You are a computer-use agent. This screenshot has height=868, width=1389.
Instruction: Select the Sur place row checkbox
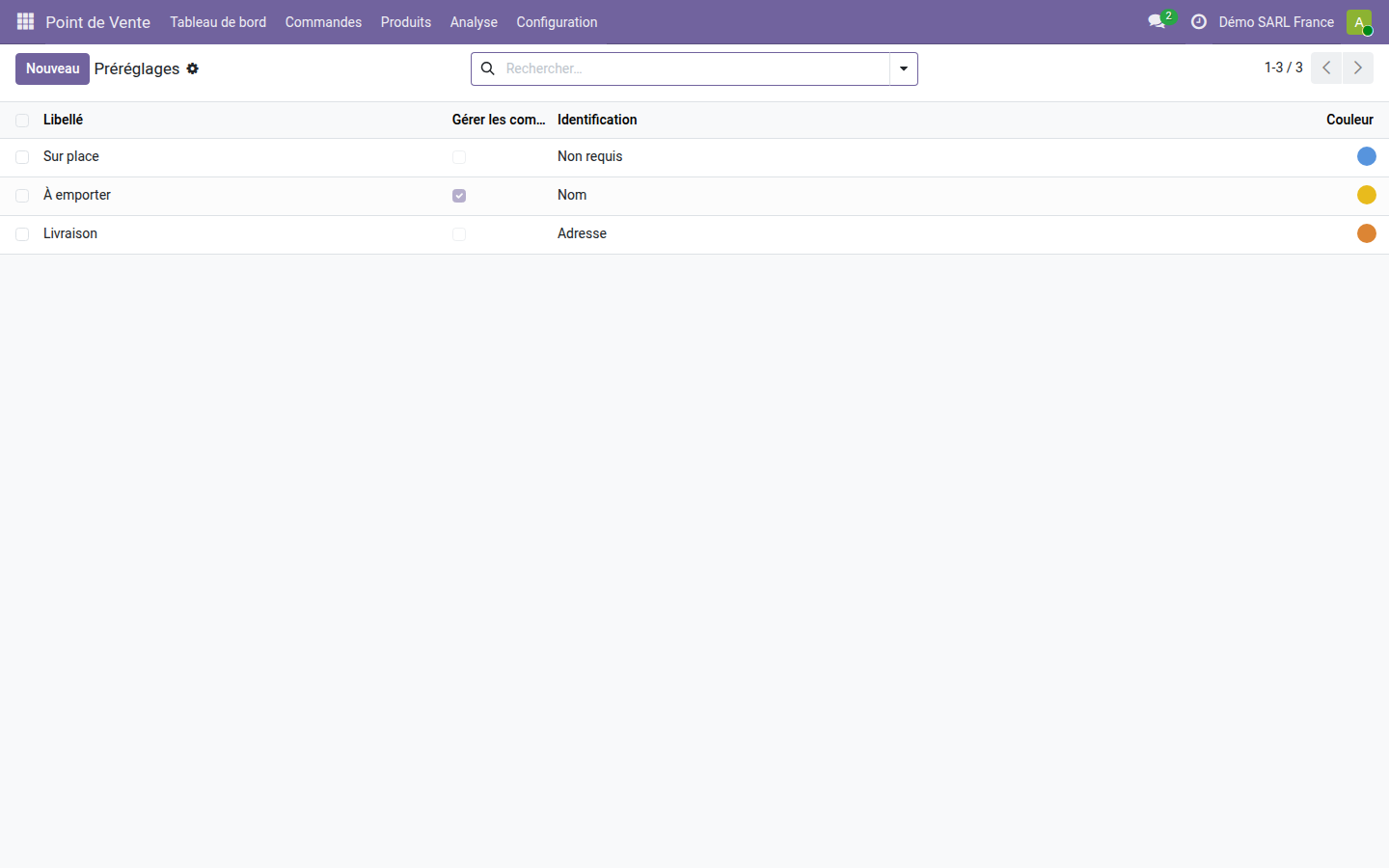(22, 157)
